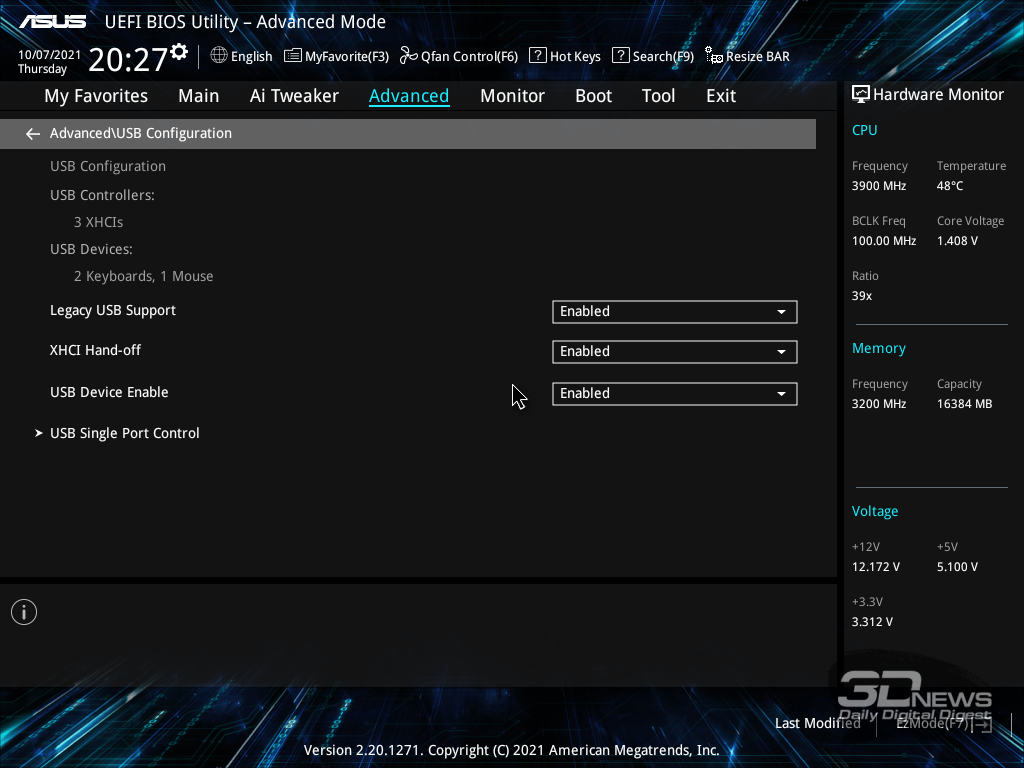
Task: Click the Legacy USB Support label
Action: pos(113,311)
